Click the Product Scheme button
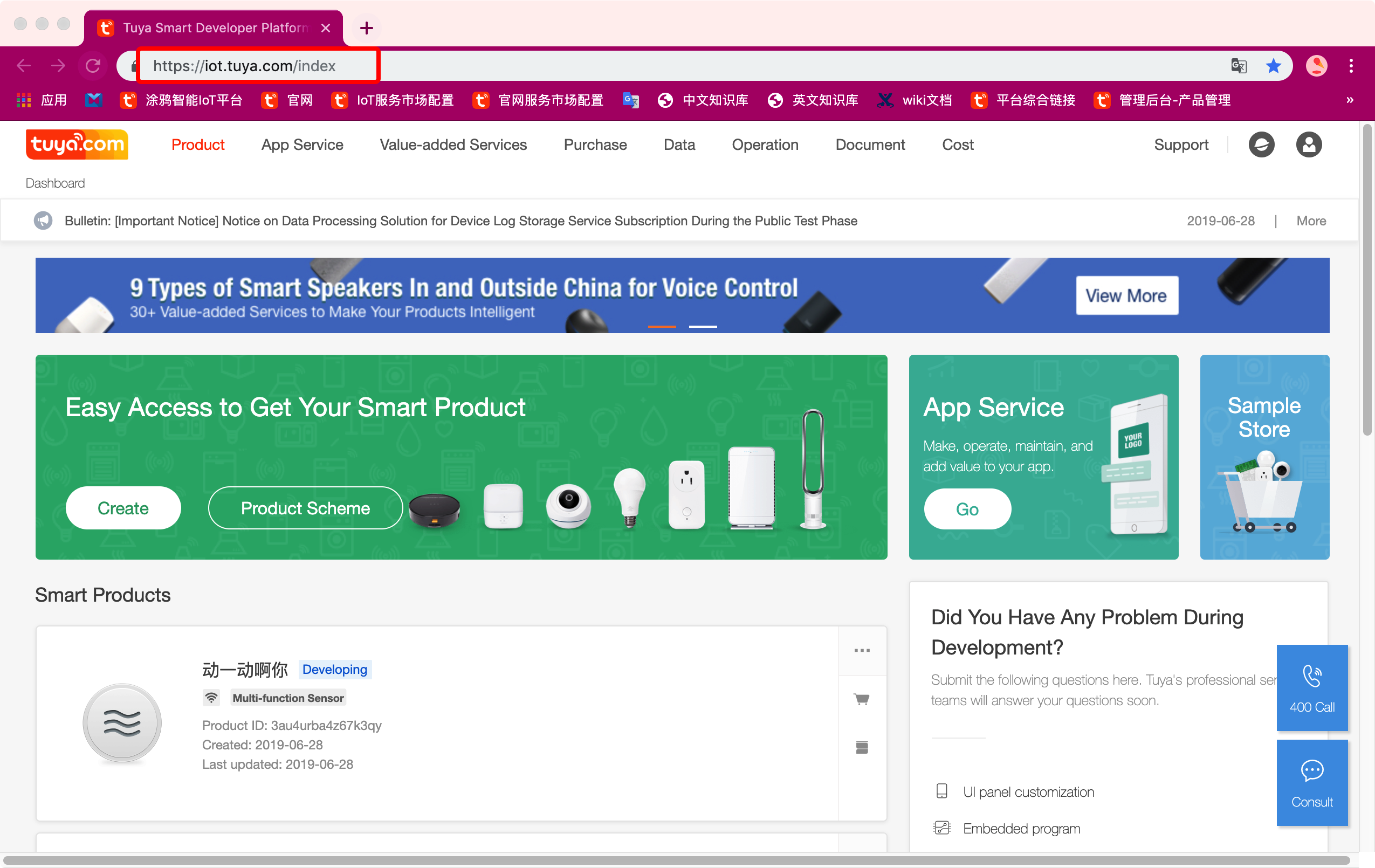The height and width of the screenshot is (868, 1375). pyautogui.click(x=306, y=508)
